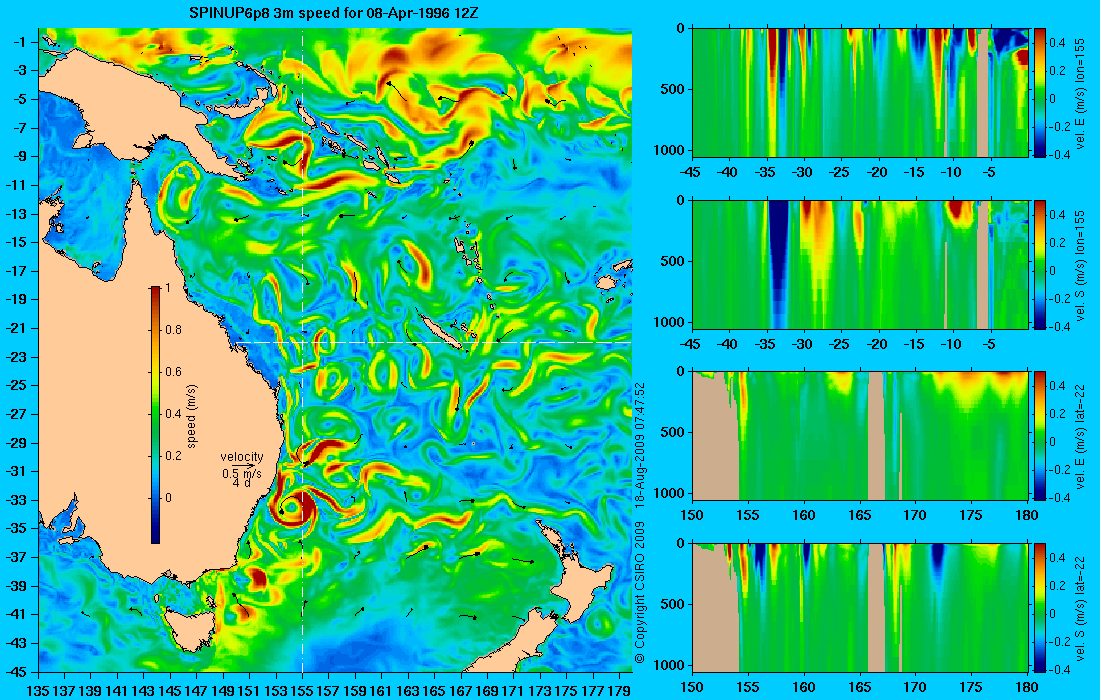Click the vel. S lon=155 depth section plot

pos(860,264)
